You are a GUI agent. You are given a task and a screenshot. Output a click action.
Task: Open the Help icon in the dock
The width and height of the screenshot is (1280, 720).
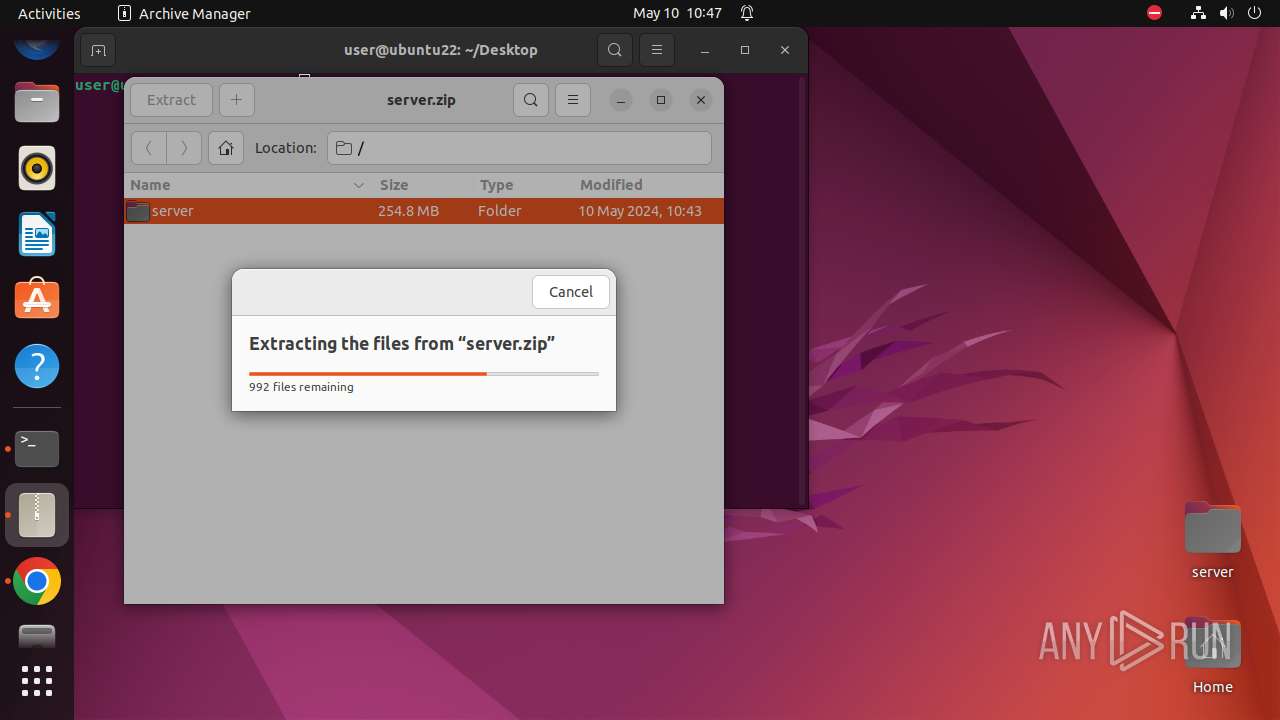click(37, 366)
